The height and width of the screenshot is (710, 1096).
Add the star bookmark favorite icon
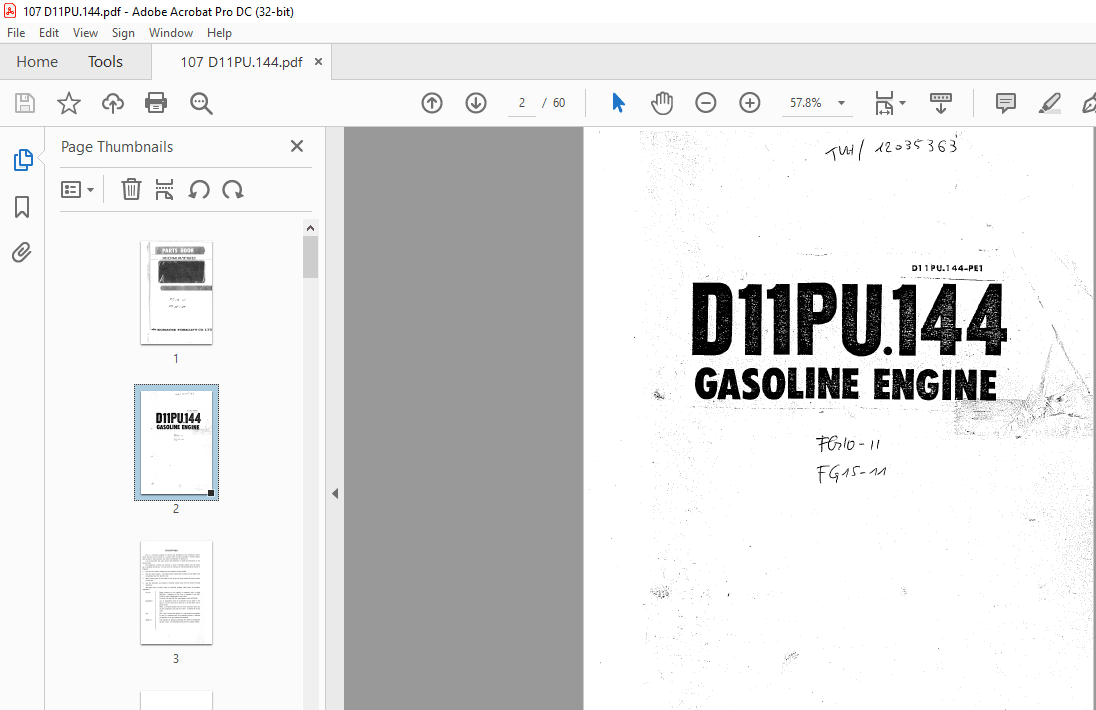click(68, 103)
